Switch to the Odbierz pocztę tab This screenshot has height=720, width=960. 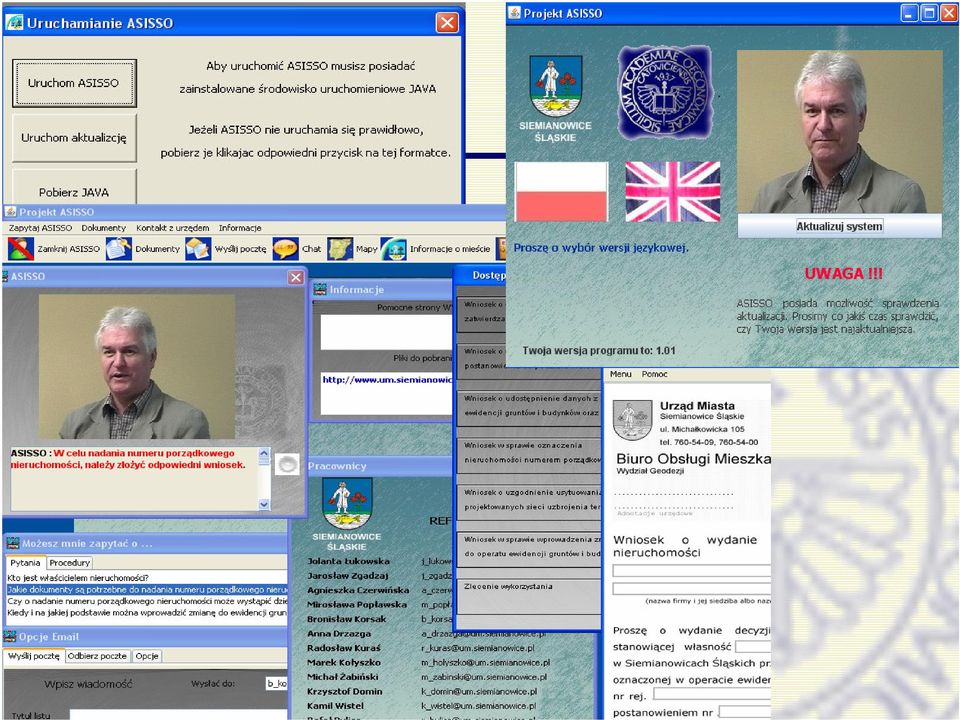97,656
